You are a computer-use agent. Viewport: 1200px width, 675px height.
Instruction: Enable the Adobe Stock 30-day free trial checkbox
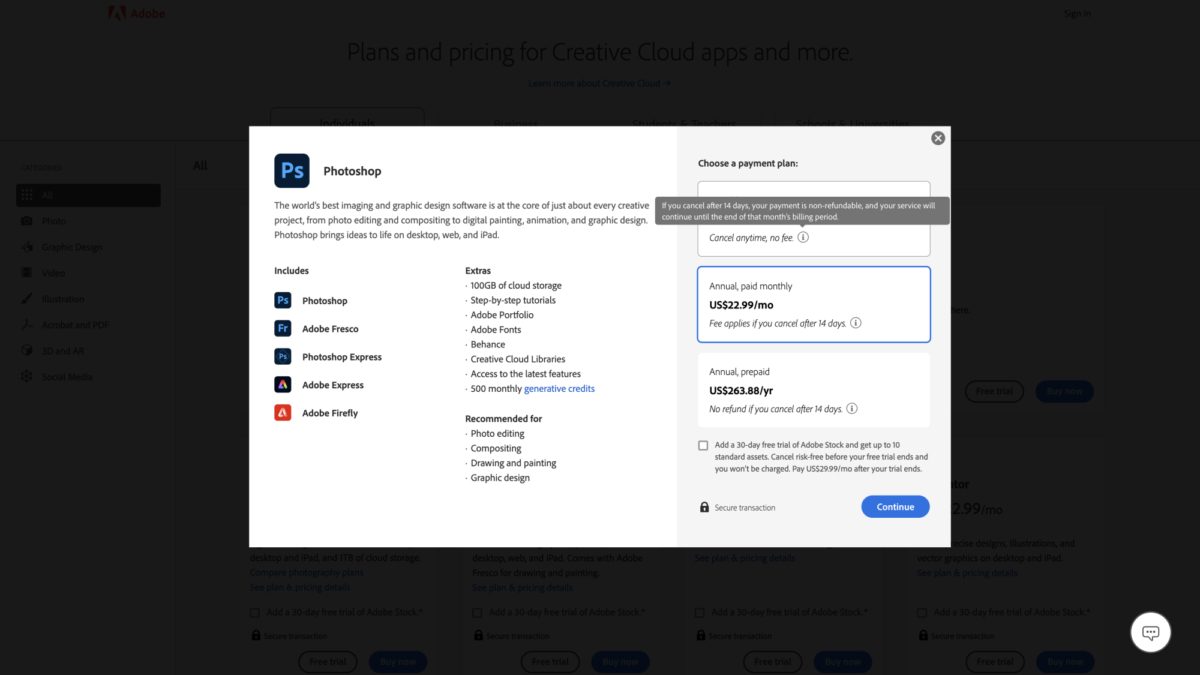click(x=703, y=446)
